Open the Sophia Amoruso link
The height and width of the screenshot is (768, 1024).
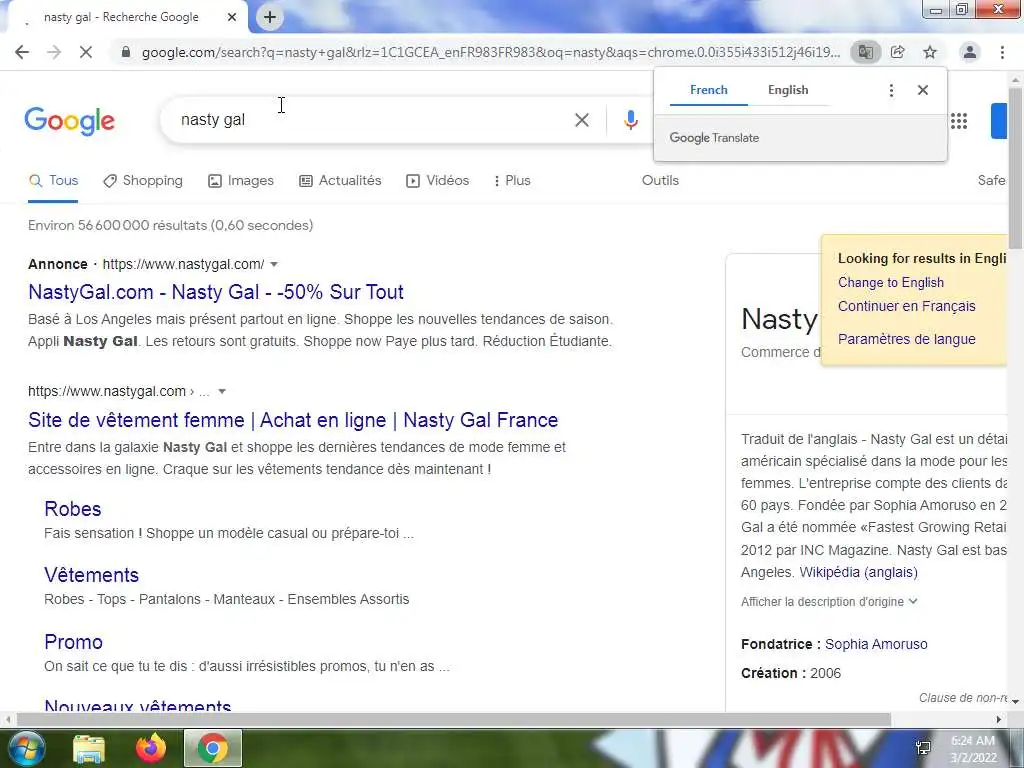pos(876,645)
